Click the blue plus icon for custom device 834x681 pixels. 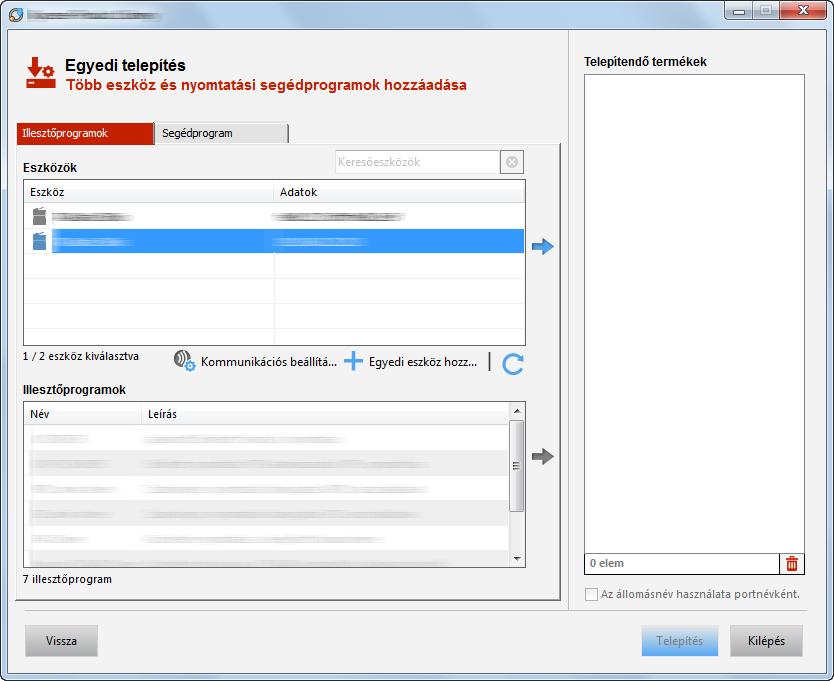coord(353,361)
